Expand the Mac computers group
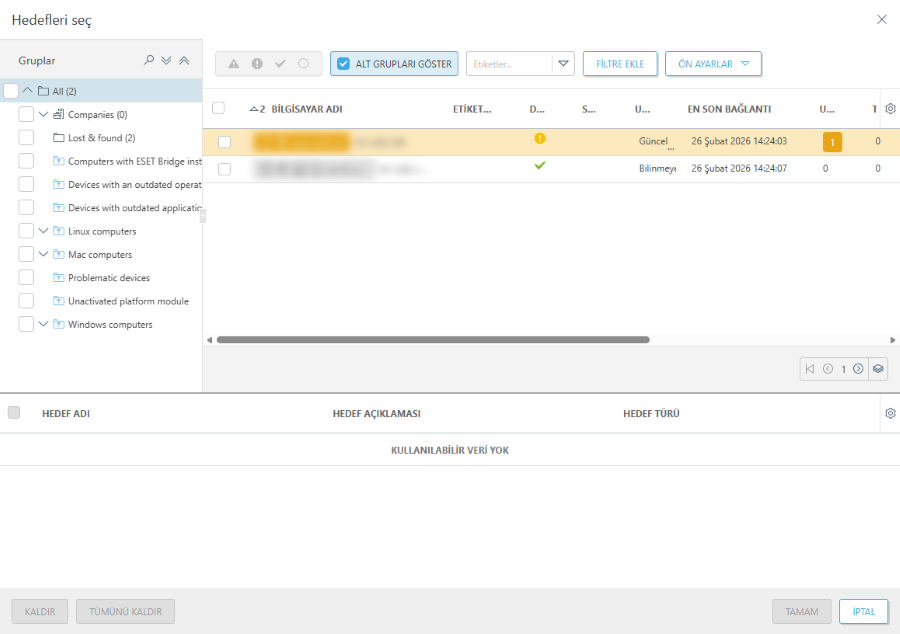 (43, 254)
